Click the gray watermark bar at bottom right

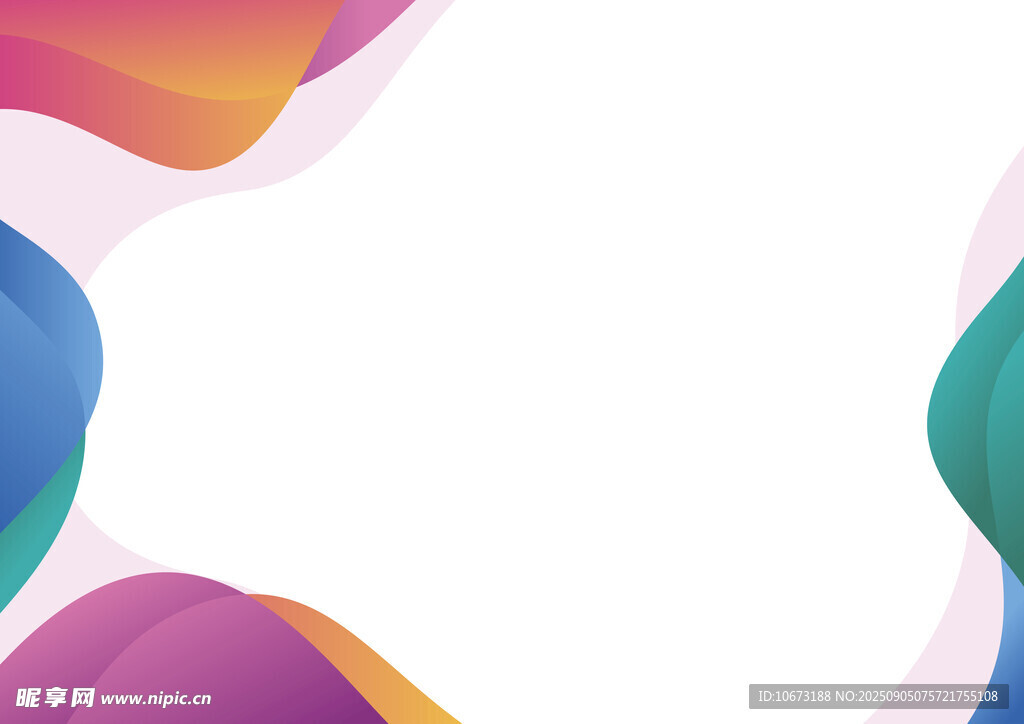[879, 696]
